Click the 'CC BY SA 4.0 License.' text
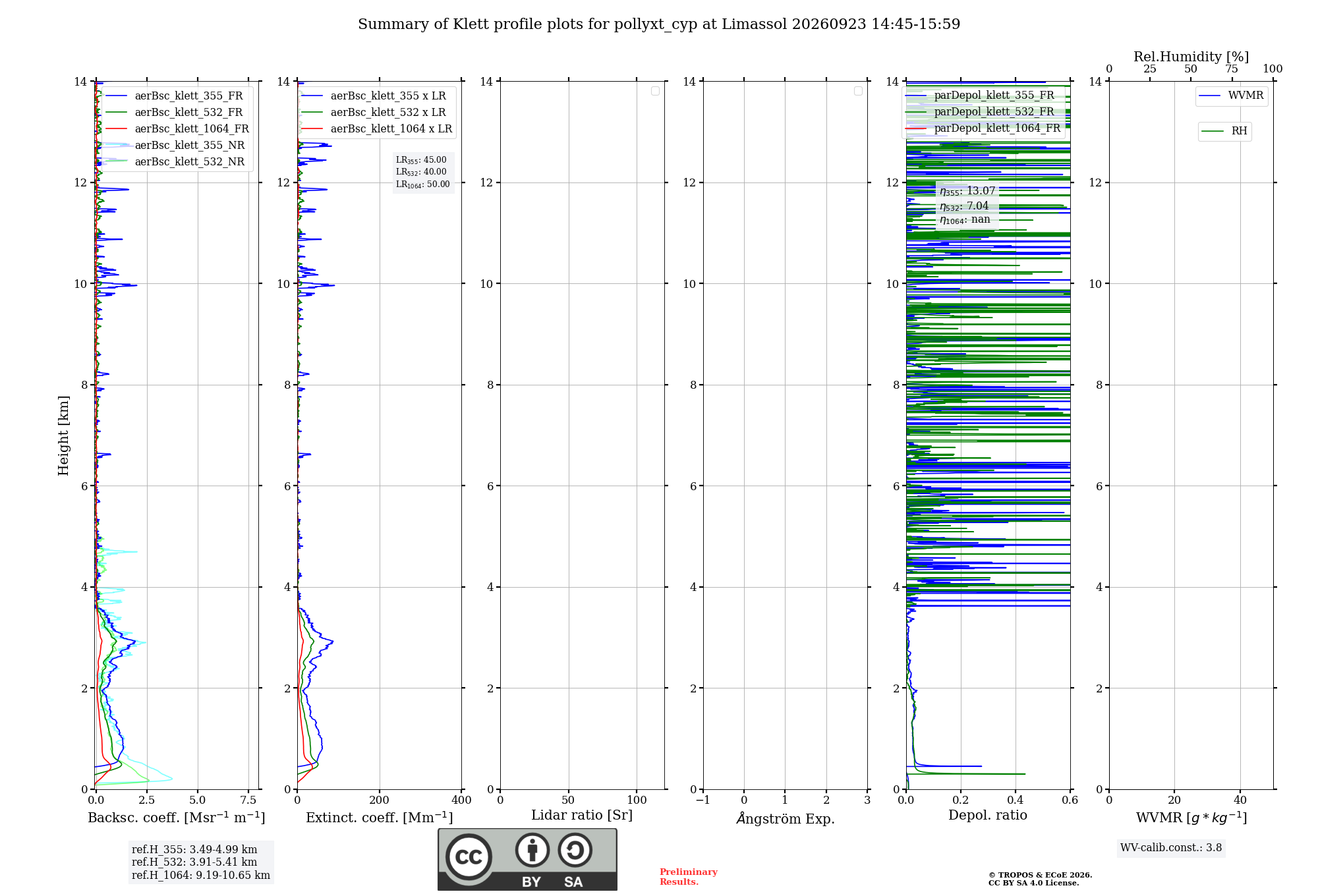Image resolution: width=1318 pixels, height=896 pixels. click(x=1034, y=883)
